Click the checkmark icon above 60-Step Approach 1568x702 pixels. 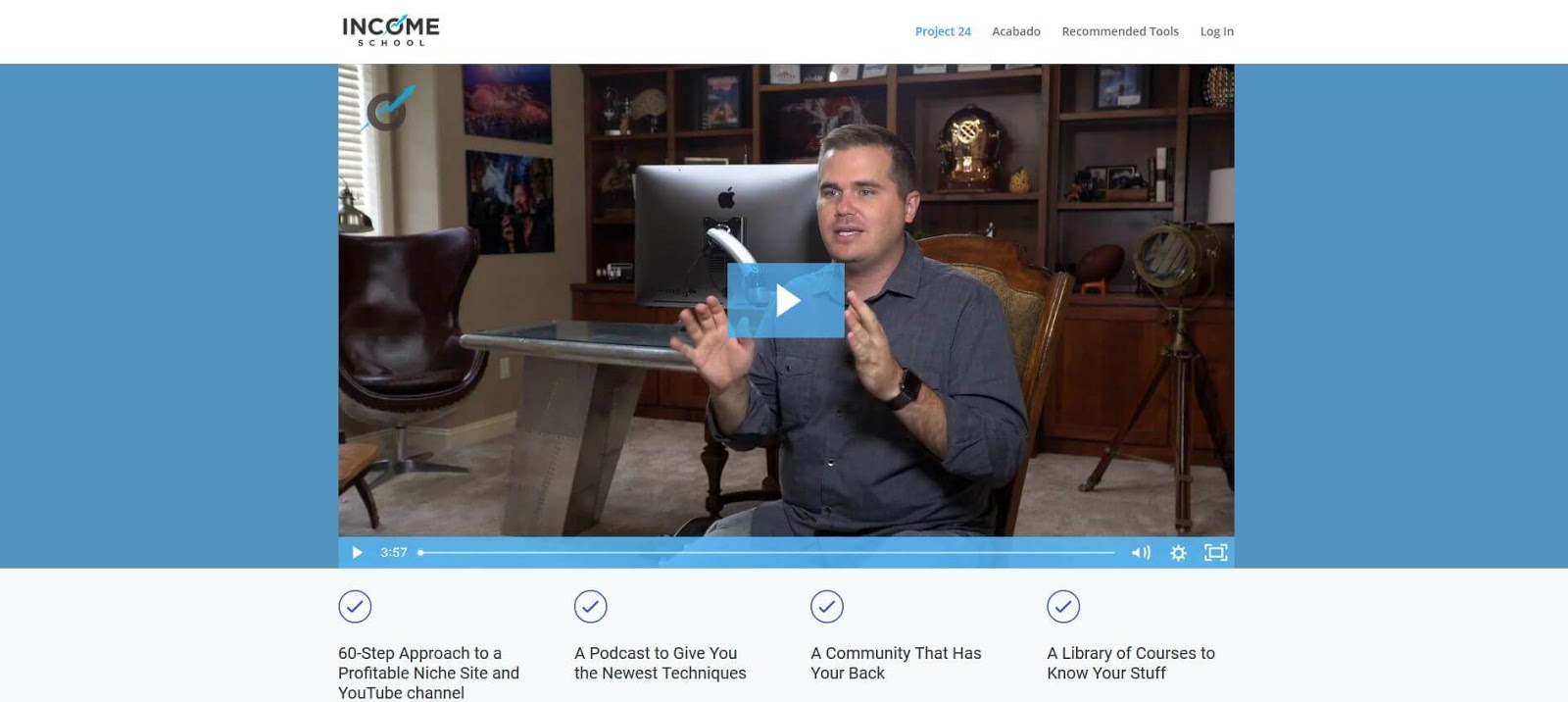coord(355,607)
